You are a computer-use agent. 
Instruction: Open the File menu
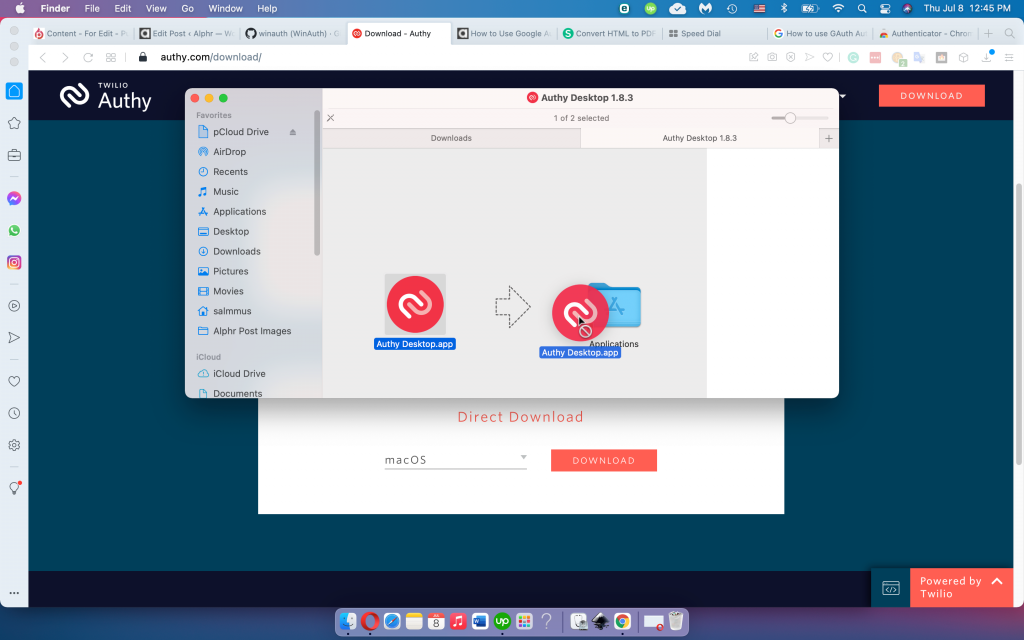click(x=92, y=8)
